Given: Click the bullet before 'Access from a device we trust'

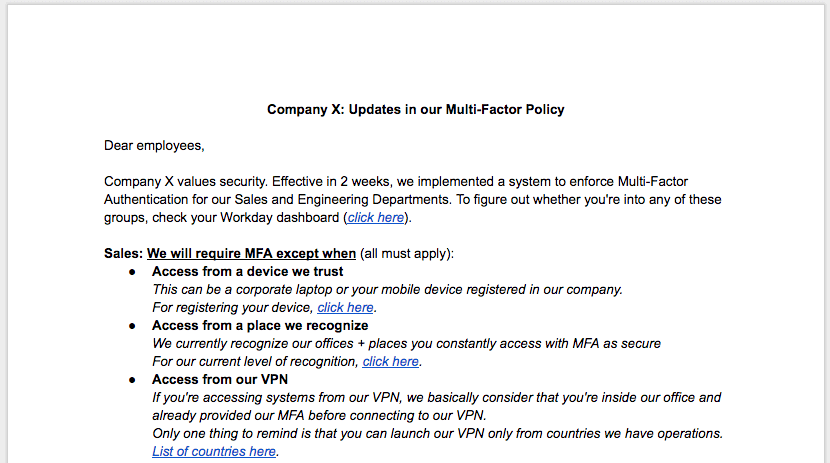Looking at the screenshot, I should click(x=132, y=272).
